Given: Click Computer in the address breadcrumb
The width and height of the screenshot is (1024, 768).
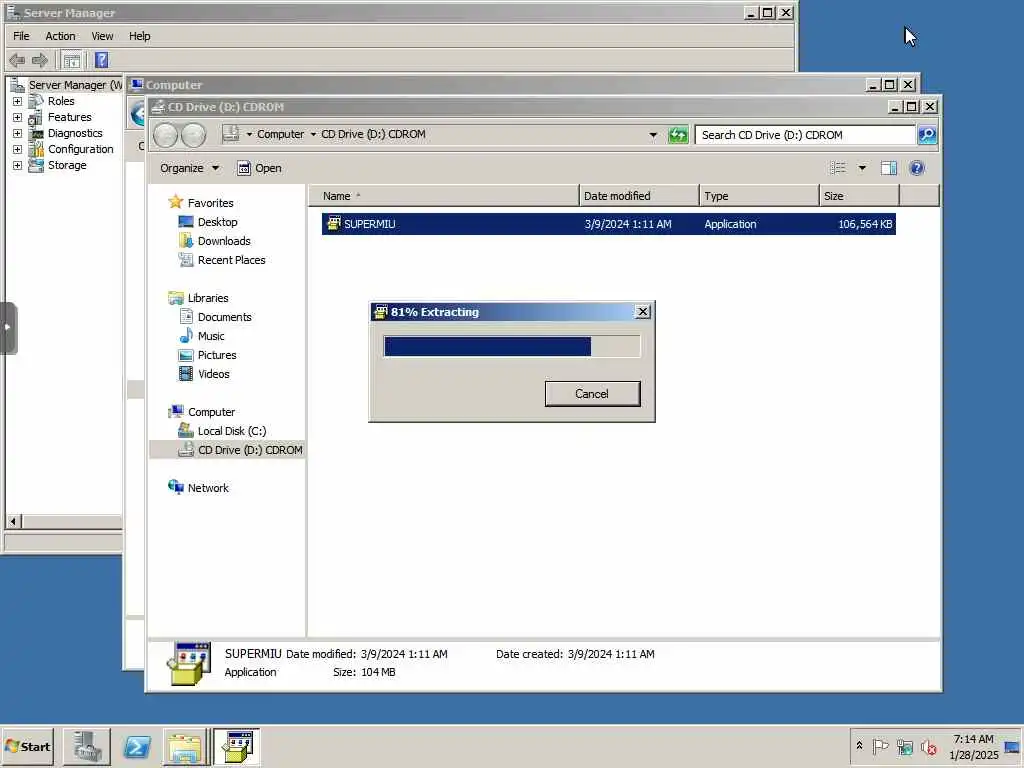Looking at the screenshot, I should [x=280, y=134].
